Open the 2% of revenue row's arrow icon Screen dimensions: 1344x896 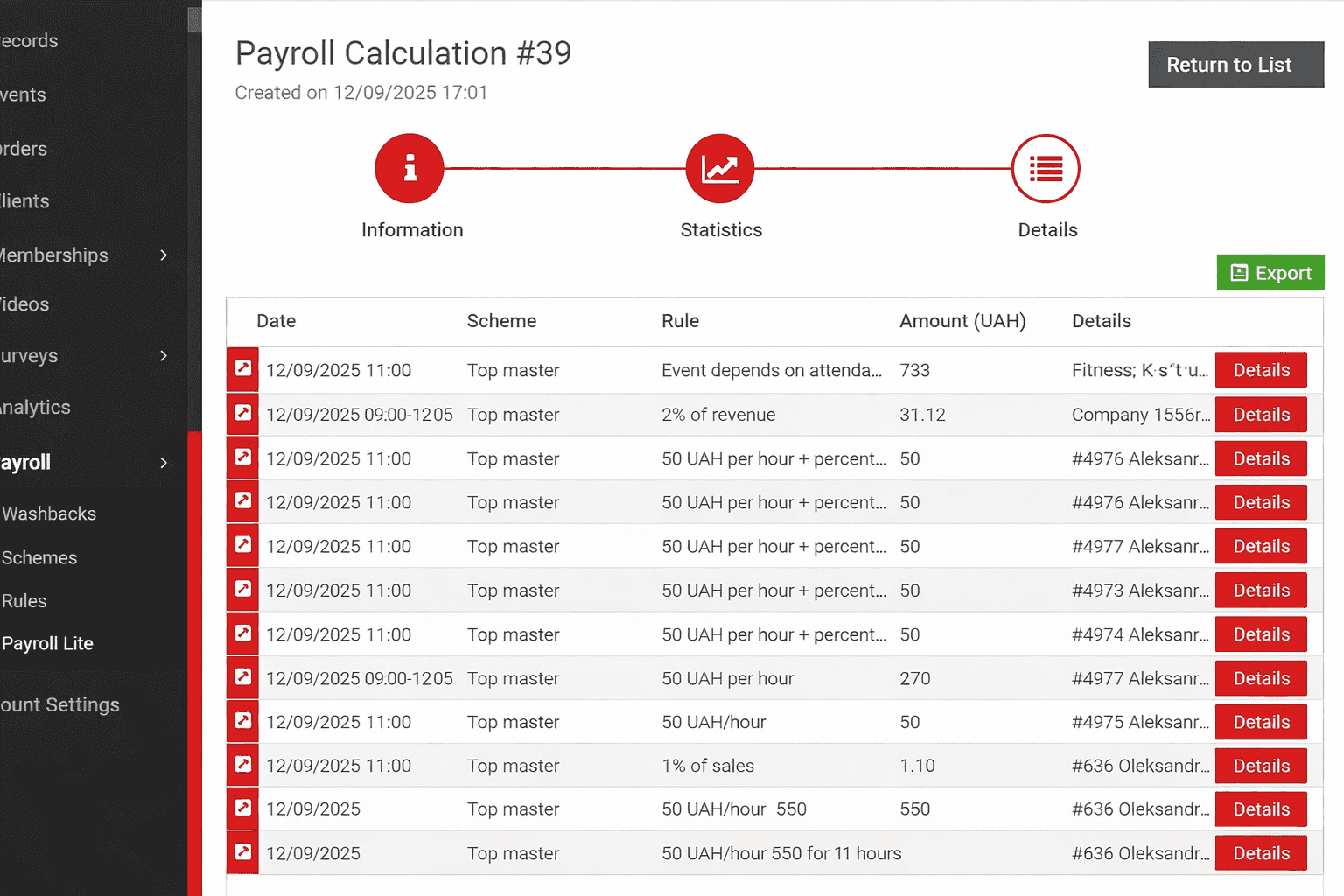[242, 414]
